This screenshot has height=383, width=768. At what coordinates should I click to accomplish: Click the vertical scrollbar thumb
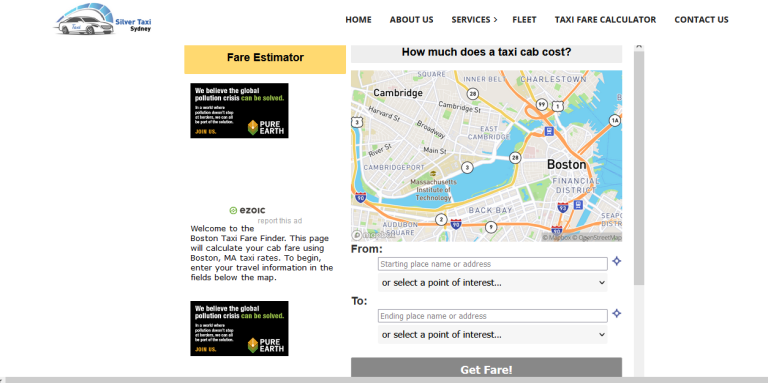[x=639, y=168]
